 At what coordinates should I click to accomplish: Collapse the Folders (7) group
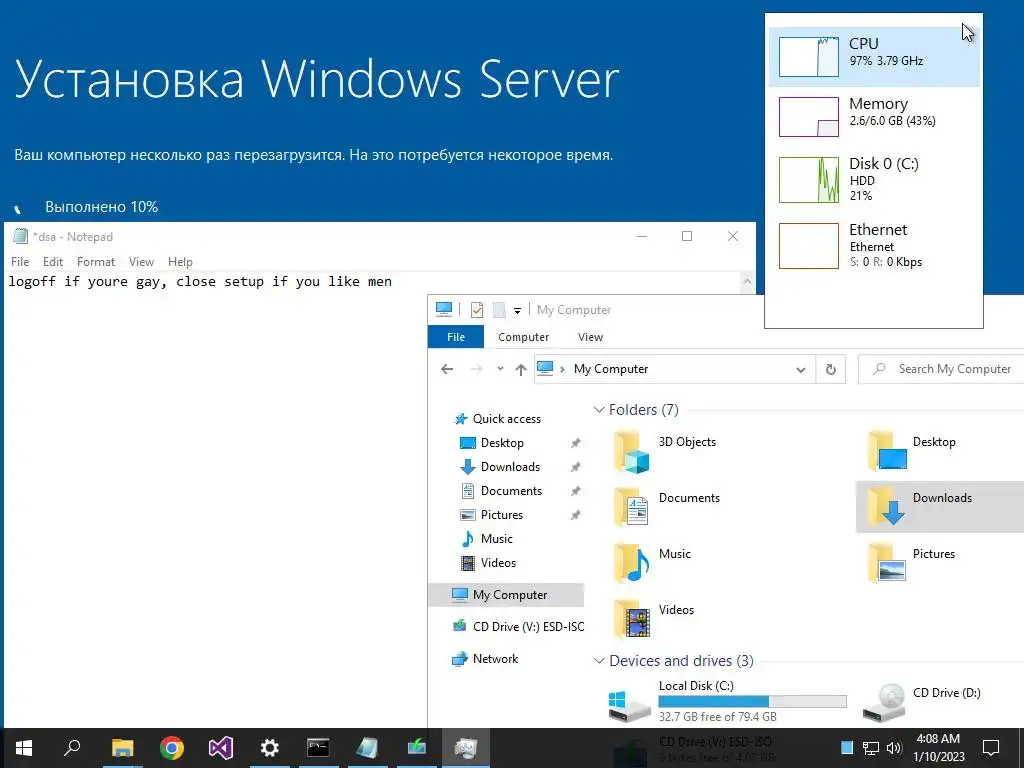coord(599,410)
